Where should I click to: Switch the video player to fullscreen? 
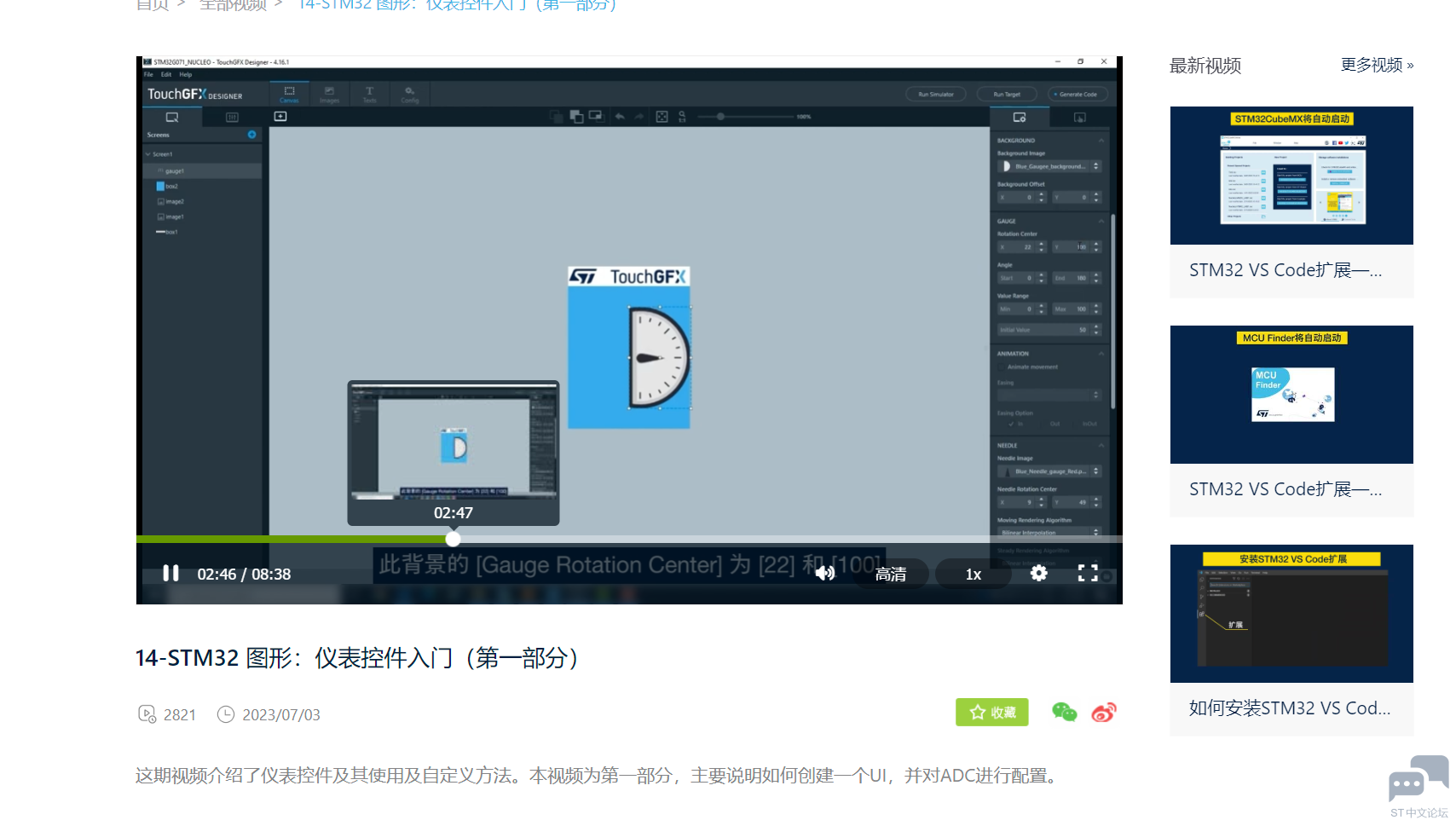pyautogui.click(x=1088, y=573)
